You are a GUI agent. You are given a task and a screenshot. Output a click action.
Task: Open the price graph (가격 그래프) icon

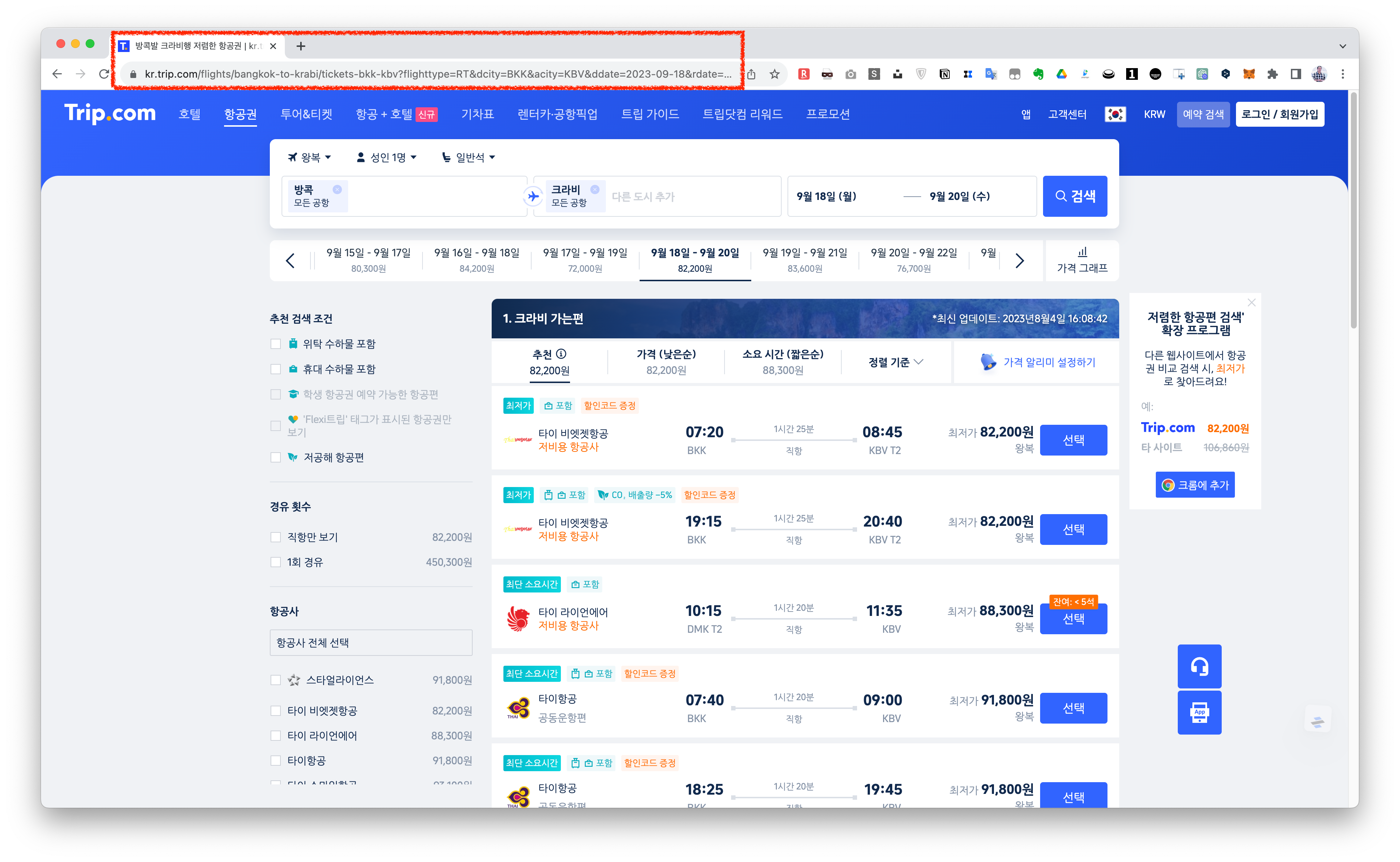point(1082,252)
